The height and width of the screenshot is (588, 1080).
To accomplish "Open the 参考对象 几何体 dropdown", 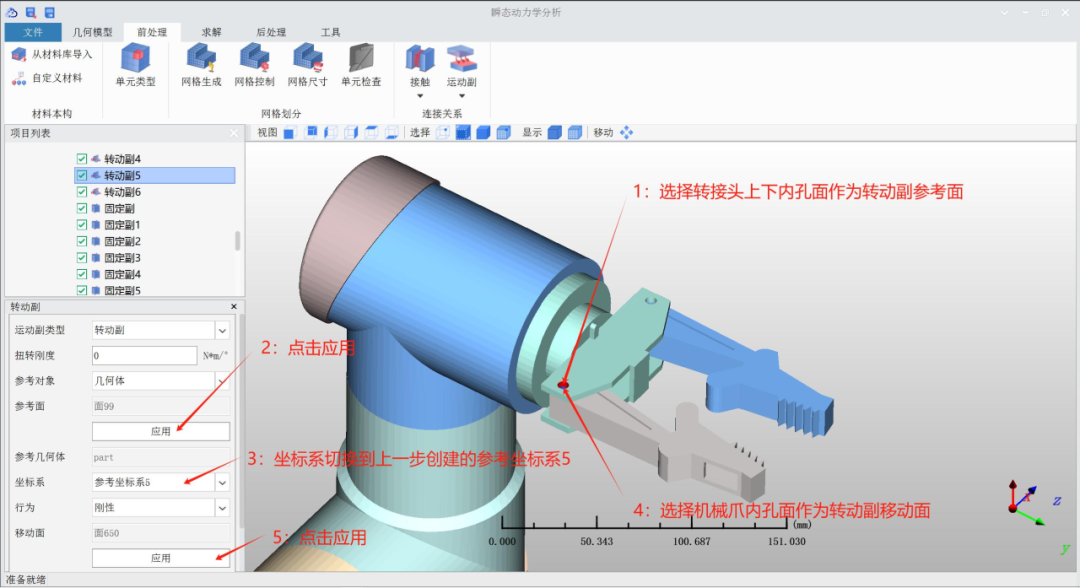I will point(222,381).
